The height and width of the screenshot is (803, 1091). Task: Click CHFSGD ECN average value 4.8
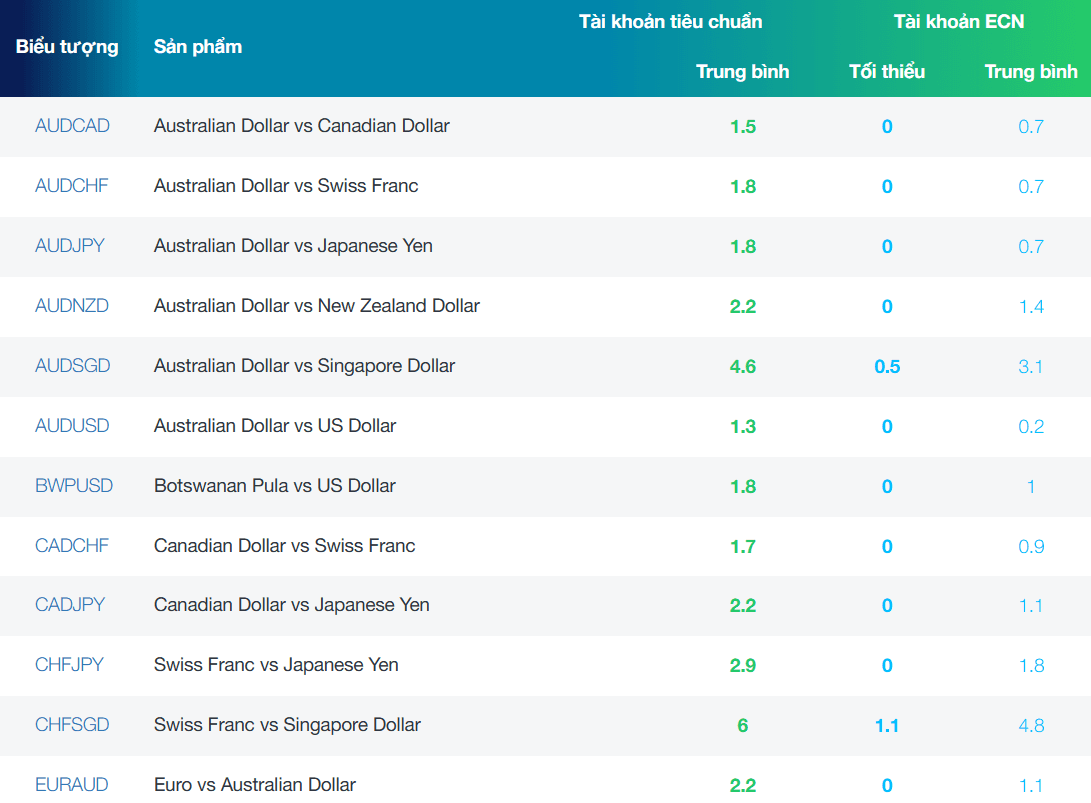(x=1031, y=725)
